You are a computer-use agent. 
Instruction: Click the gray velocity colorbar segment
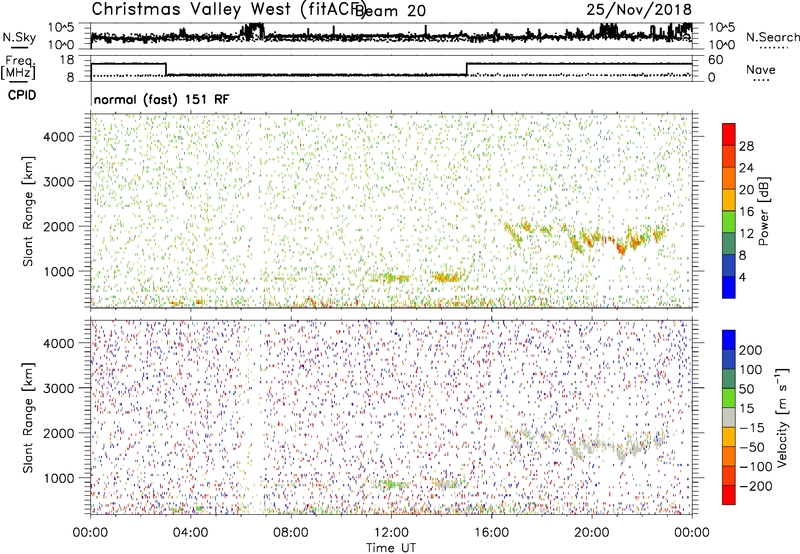(729, 417)
